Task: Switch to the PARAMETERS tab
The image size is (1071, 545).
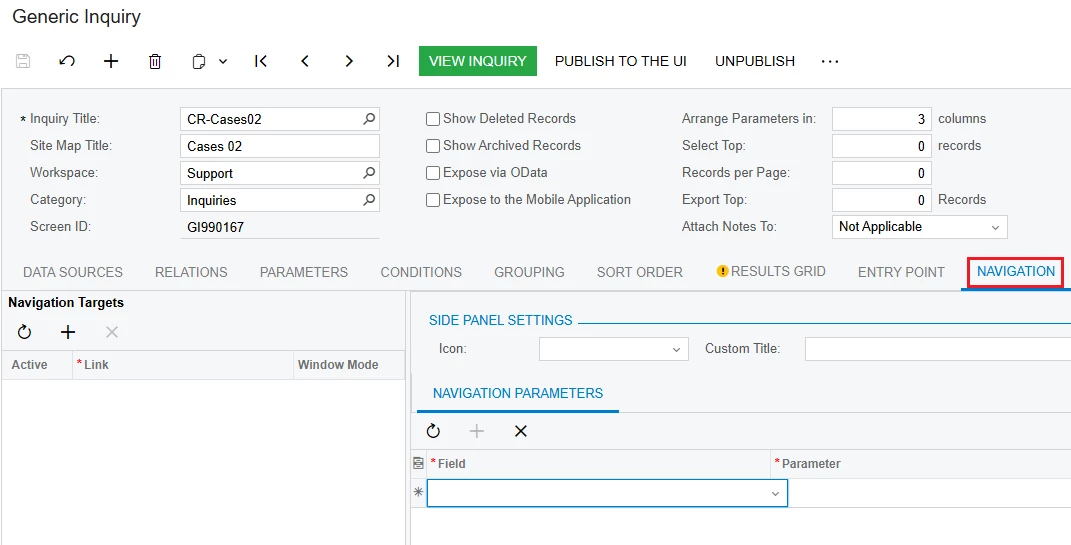Action: tap(304, 272)
